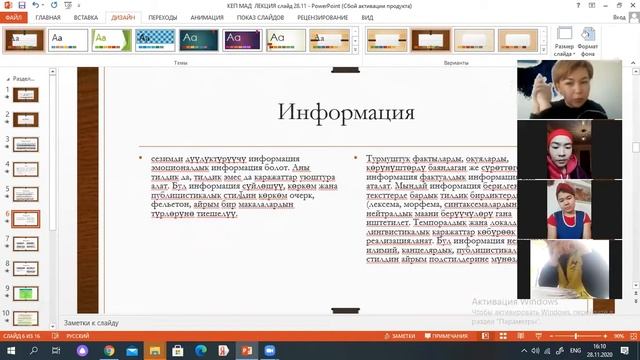Click the slide title Информация
Image resolution: width=640 pixels, height=360 pixels.
pyautogui.click(x=346, y=111)
